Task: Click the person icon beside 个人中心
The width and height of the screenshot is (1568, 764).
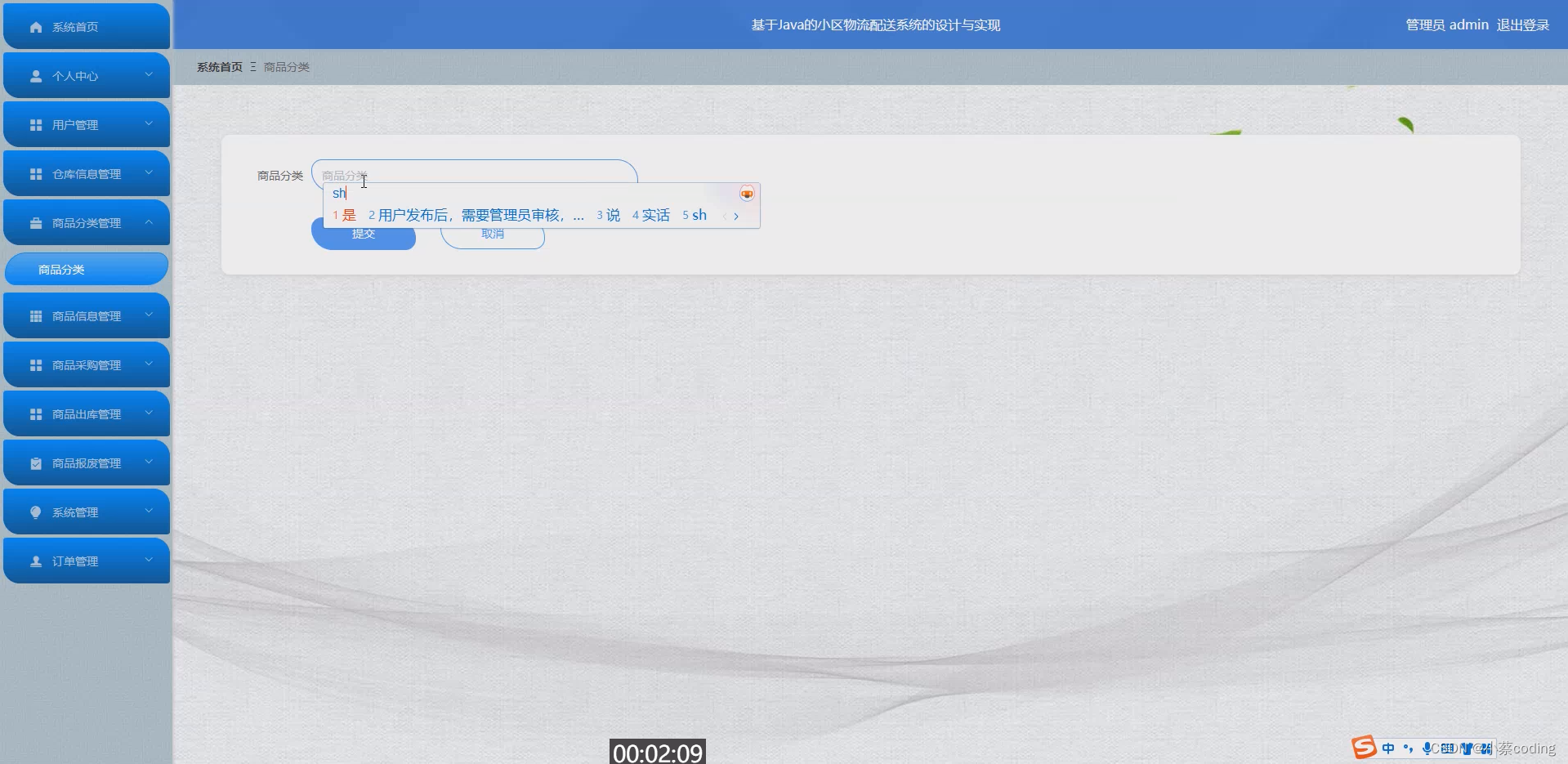Action: [x=36, y=76]
